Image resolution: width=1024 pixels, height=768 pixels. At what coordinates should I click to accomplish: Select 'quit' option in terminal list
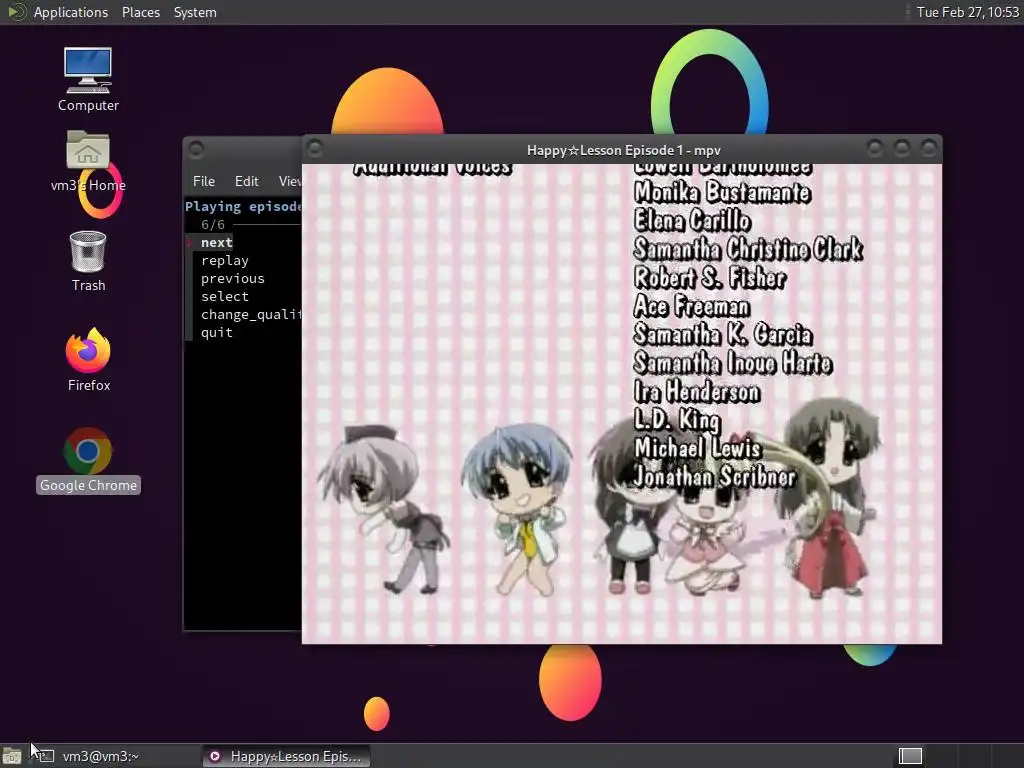tap(216, 332)
